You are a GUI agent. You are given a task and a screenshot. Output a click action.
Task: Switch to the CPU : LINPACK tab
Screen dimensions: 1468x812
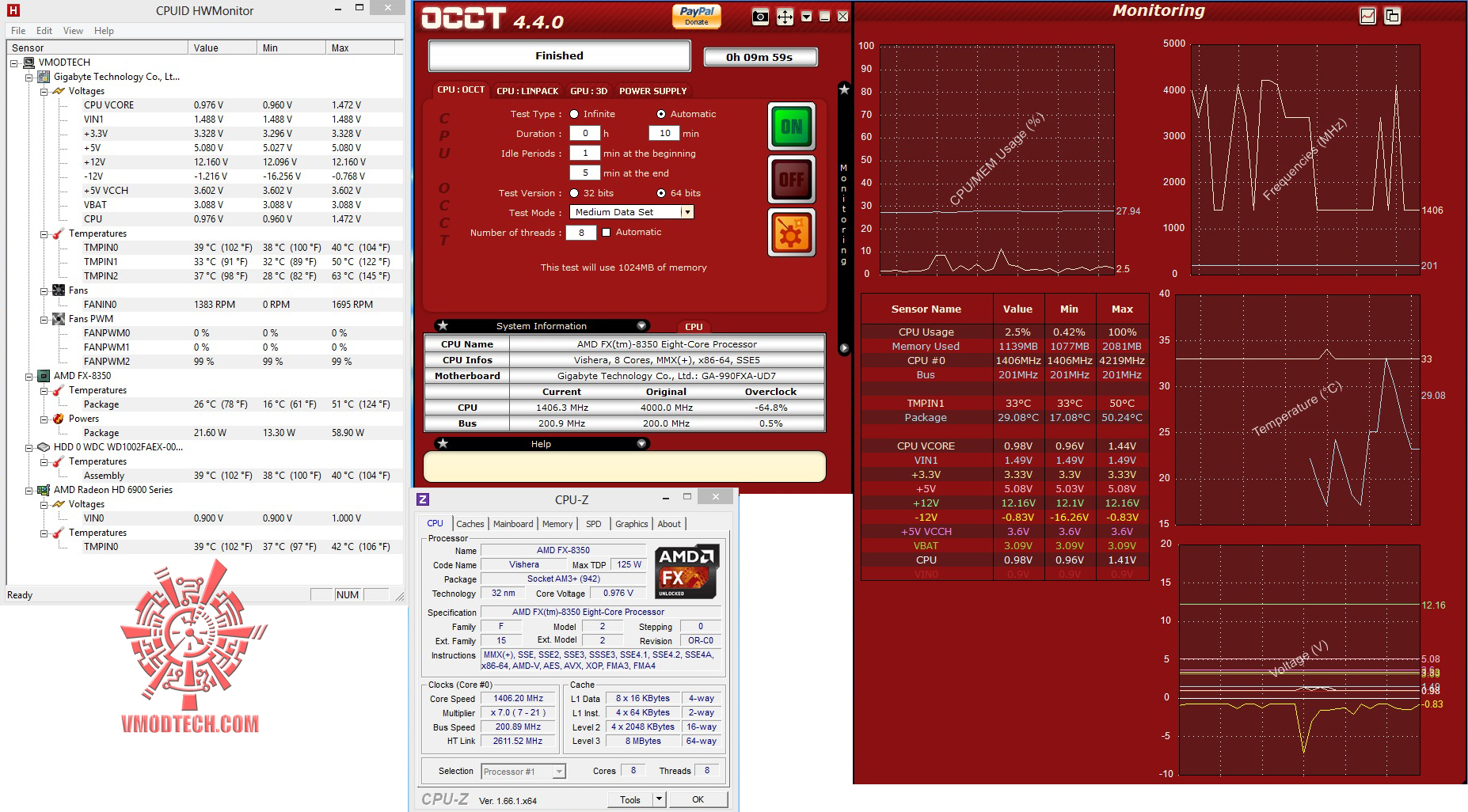coord(527,91)
